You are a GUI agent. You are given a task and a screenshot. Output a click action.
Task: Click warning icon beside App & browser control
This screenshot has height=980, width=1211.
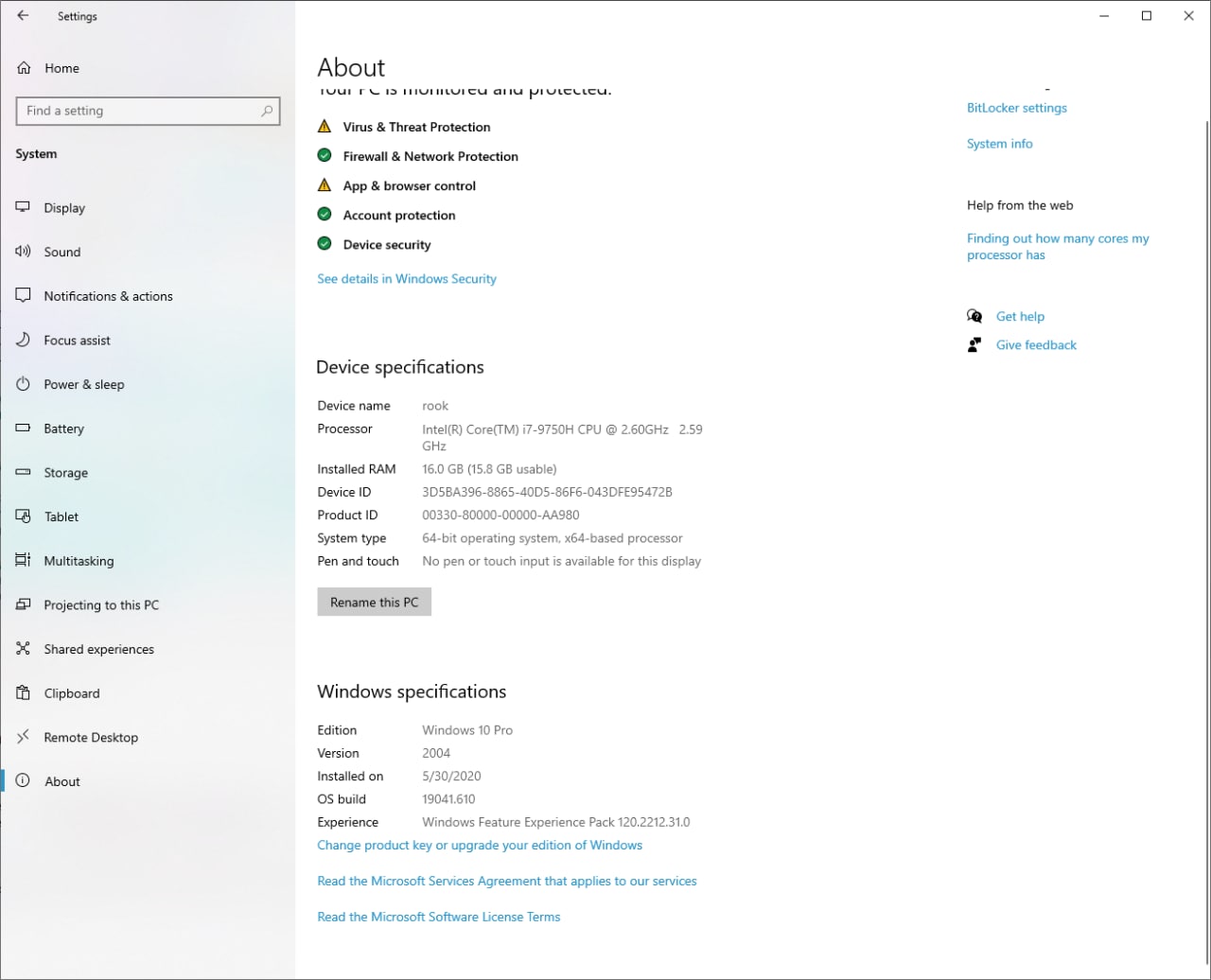(x=325, y=184)
